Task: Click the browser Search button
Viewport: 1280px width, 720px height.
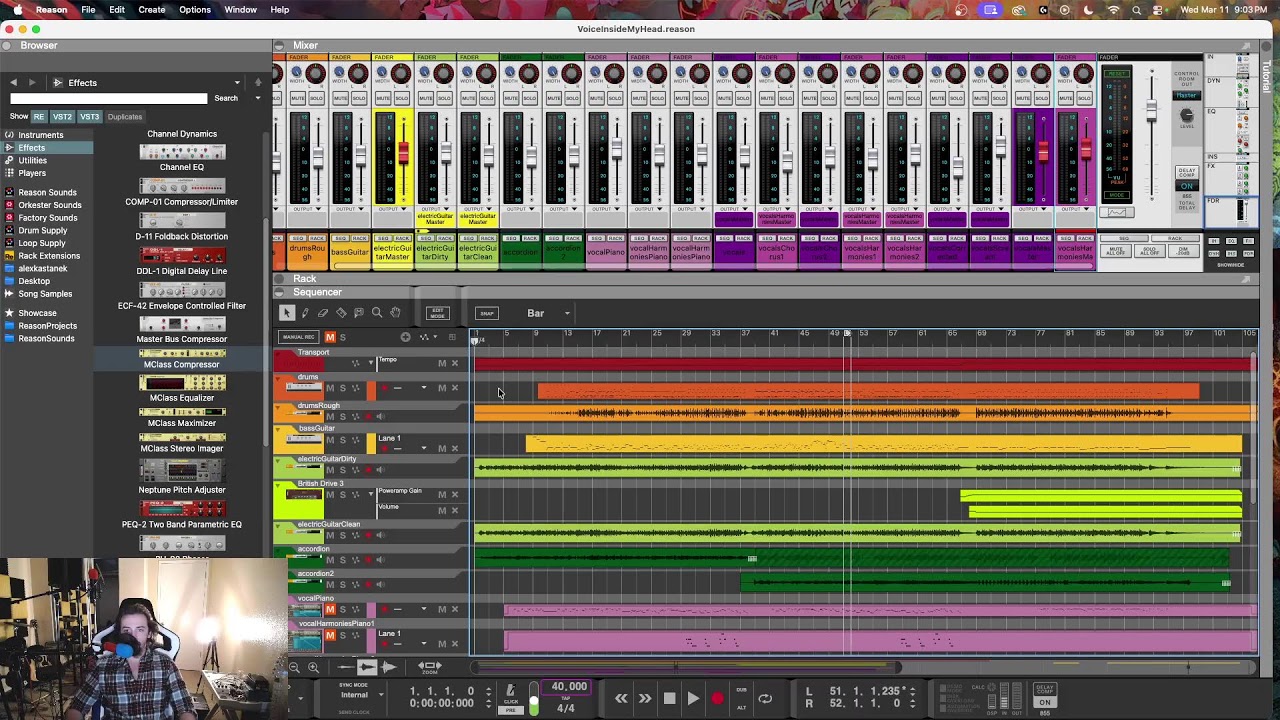Action: pos(226,98)
